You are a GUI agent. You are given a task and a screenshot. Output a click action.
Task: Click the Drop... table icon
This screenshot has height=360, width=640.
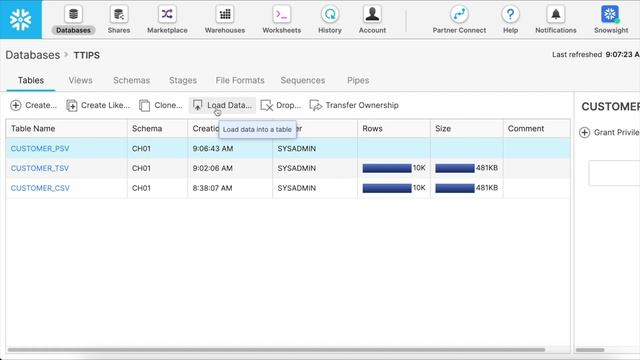[267, 105]
